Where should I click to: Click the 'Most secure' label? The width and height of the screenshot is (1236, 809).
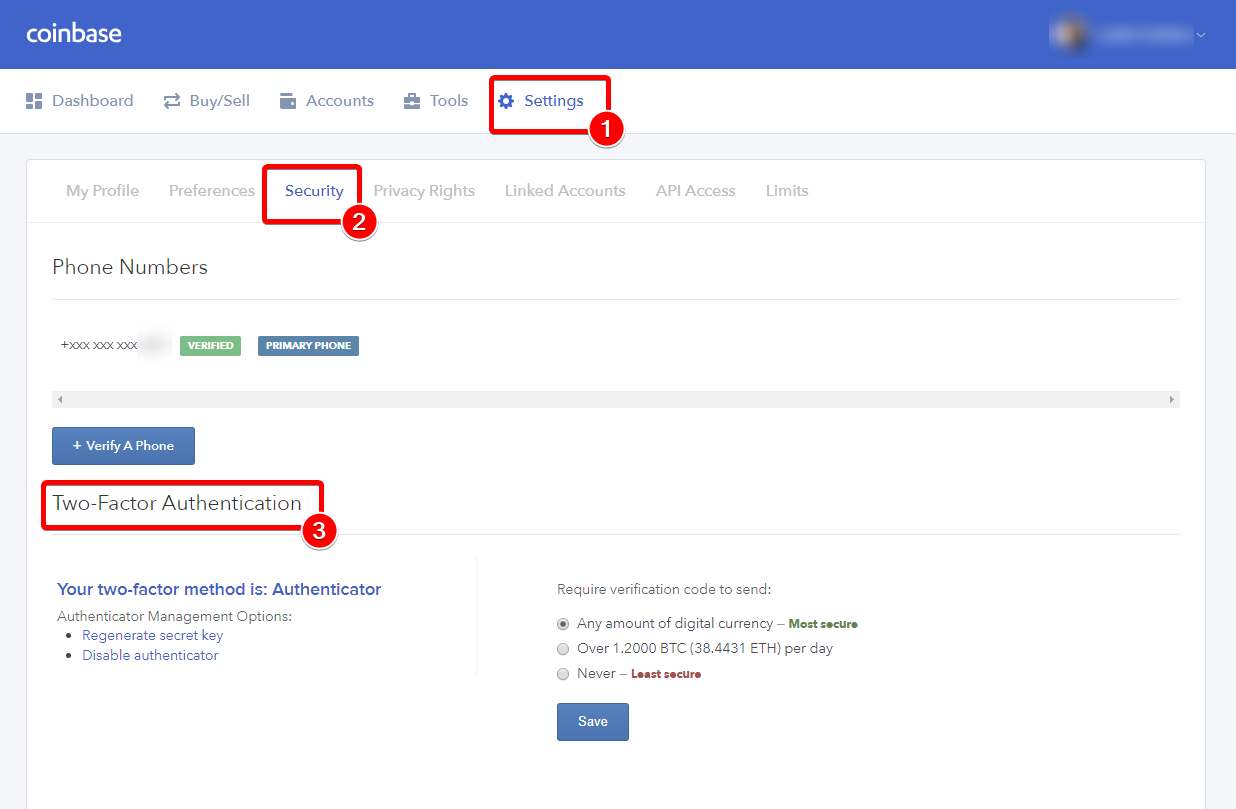click(823, 624)
